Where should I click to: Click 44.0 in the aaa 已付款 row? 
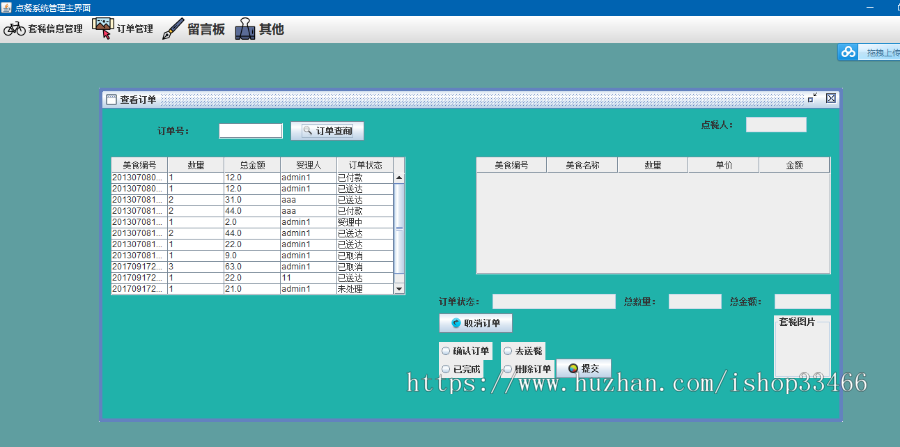(252, 211)
